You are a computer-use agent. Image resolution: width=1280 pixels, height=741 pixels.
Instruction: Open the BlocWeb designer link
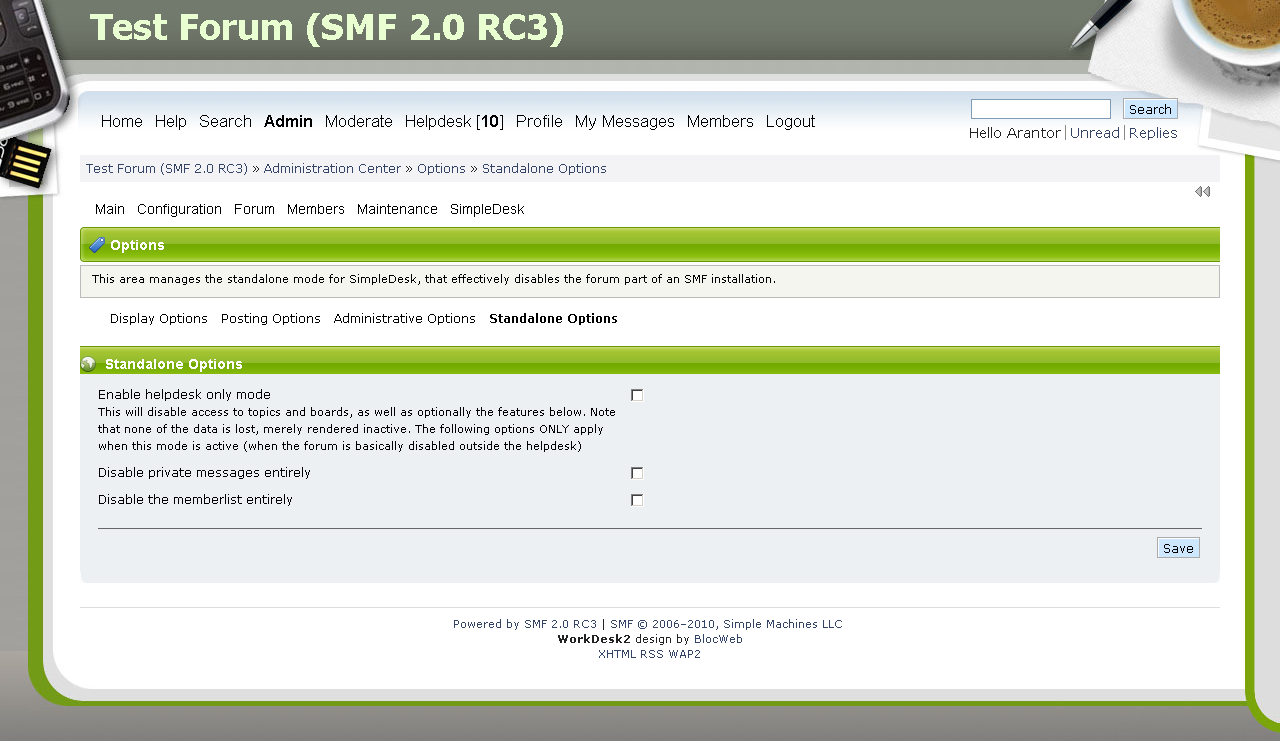tap(718, 639)
